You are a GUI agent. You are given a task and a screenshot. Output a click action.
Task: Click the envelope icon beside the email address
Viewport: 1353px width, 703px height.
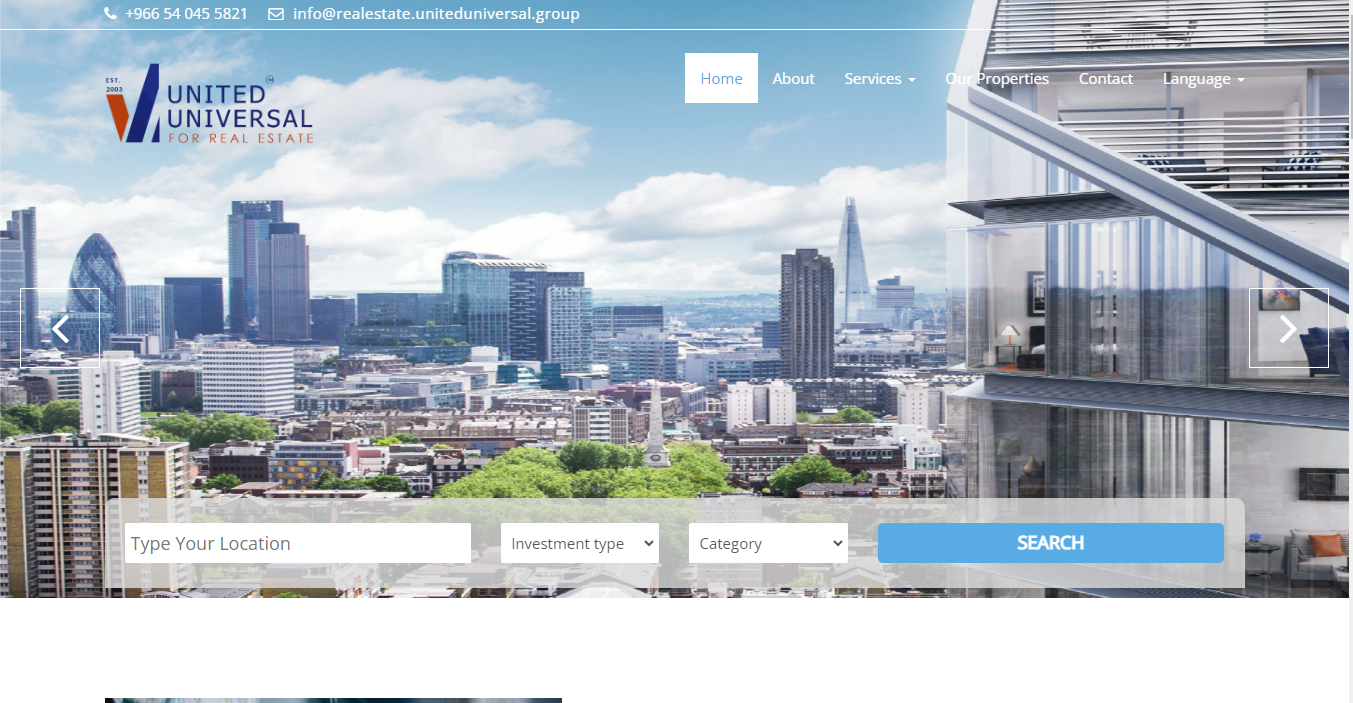point(276,14)
